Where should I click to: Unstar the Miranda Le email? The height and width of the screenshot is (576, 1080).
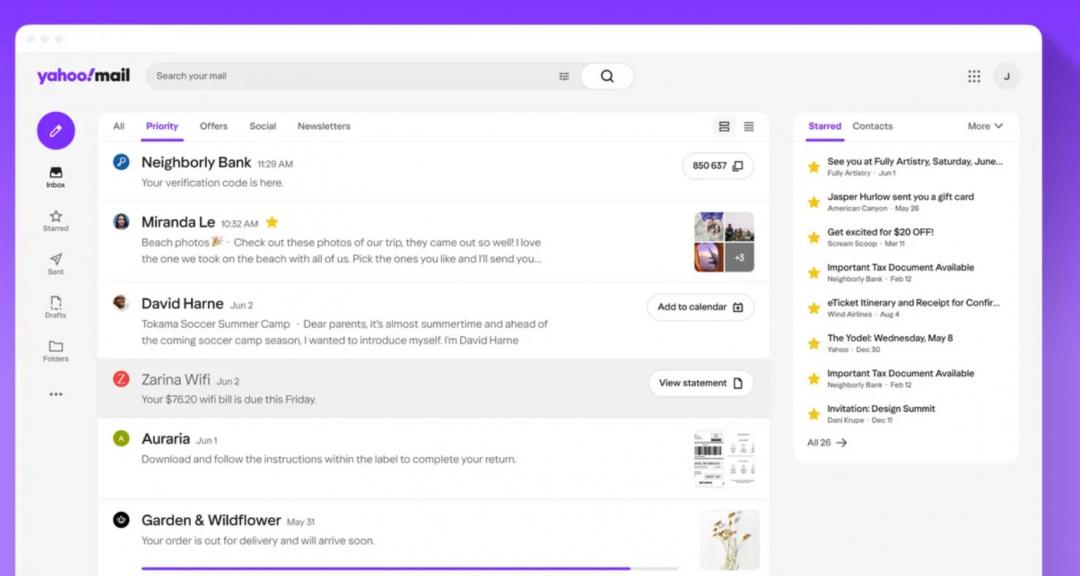(x=272, y=222)
